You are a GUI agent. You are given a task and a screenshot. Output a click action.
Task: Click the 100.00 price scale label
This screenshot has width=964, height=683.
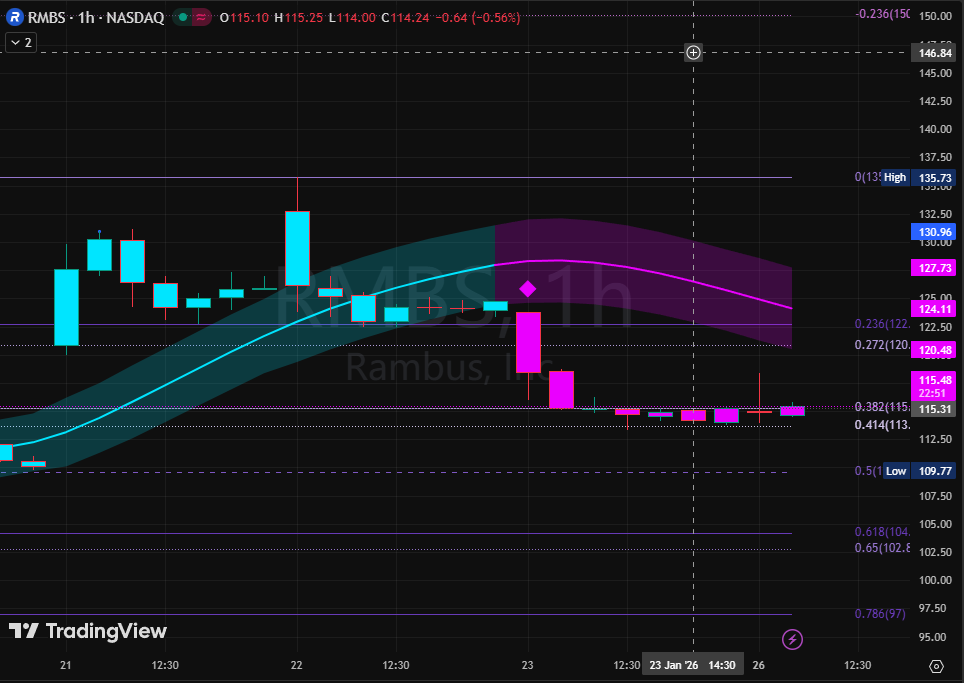pyautogui.click(x=935, y=580)
